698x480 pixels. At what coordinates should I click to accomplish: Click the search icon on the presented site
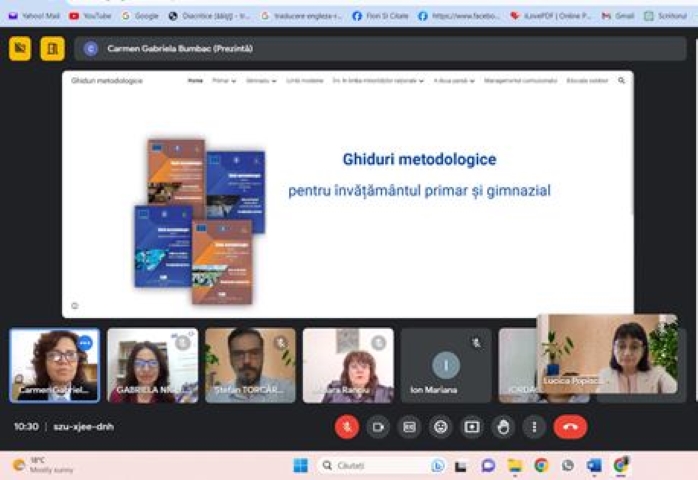(621, 80)
